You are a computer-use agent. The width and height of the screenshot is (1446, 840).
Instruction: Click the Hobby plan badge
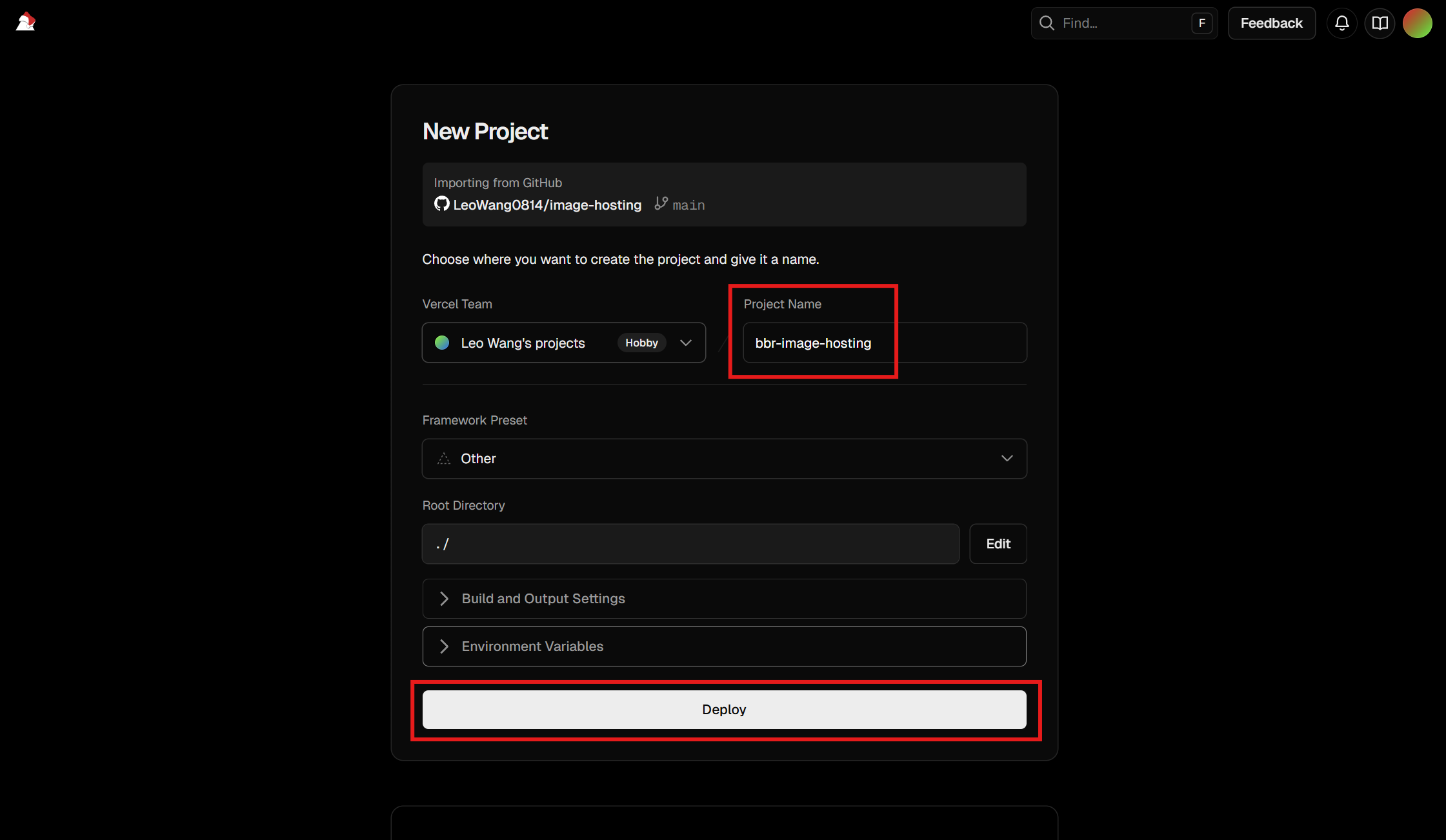[x=641, y=343]
